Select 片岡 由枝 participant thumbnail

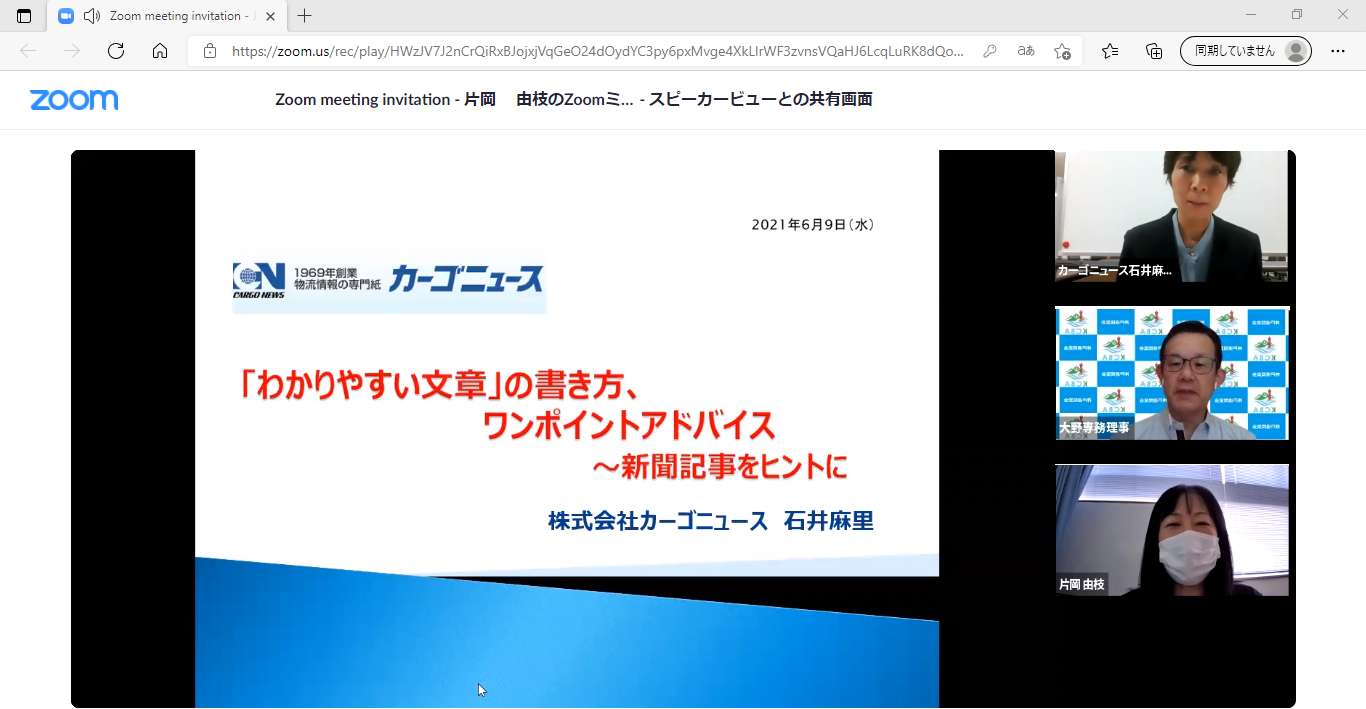pos(1172,530)
